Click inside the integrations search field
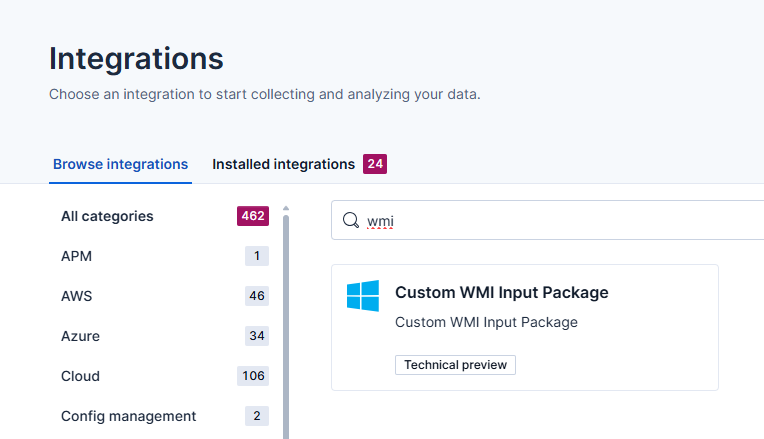The image size is (764, 439). click(560, 221)
